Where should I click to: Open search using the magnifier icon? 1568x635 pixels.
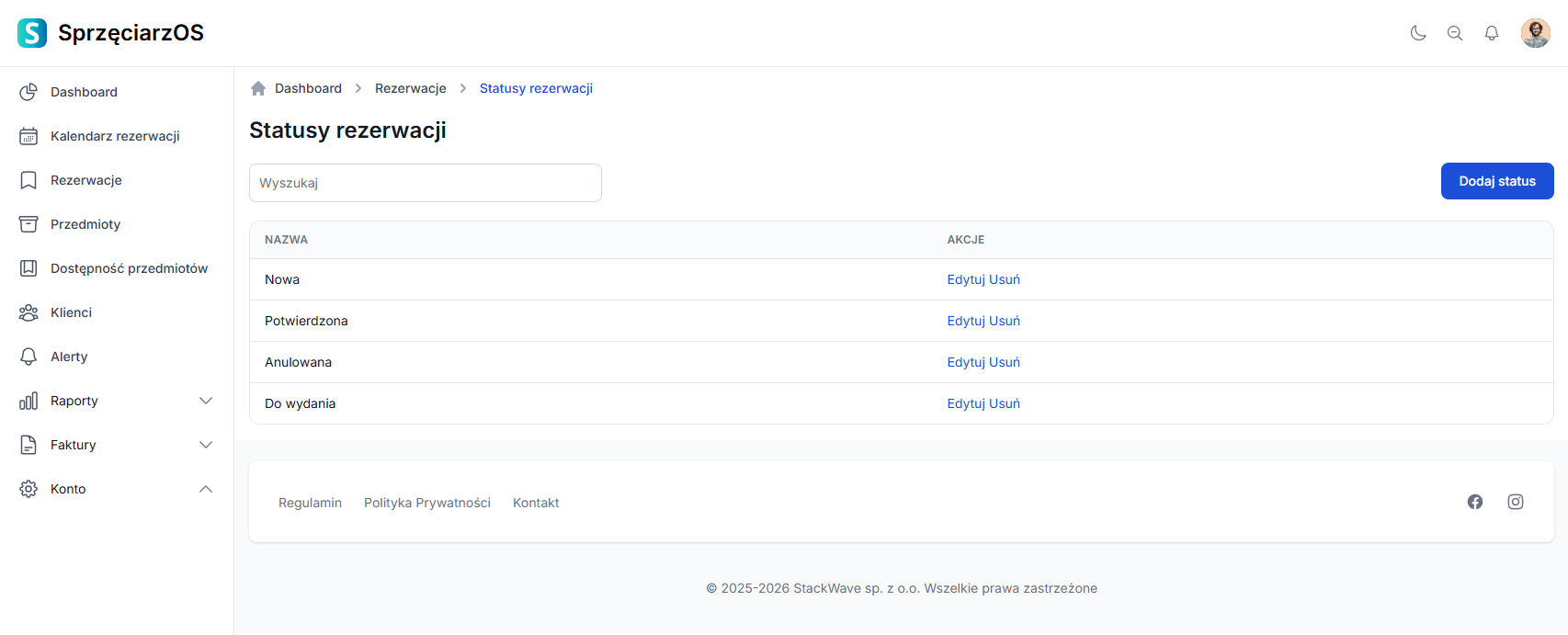tap(1455, 33)
